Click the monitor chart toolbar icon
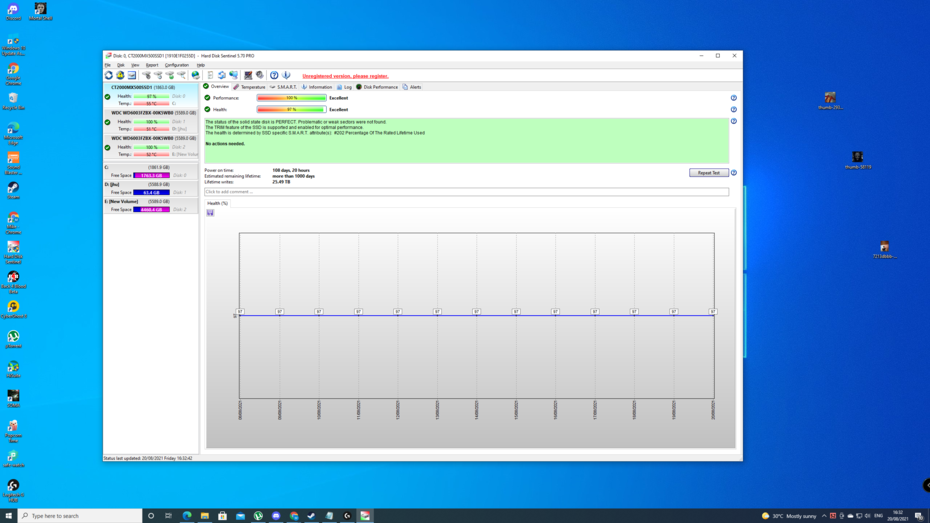The width and height of the screenshot is (930, 523). coord(248,75)
